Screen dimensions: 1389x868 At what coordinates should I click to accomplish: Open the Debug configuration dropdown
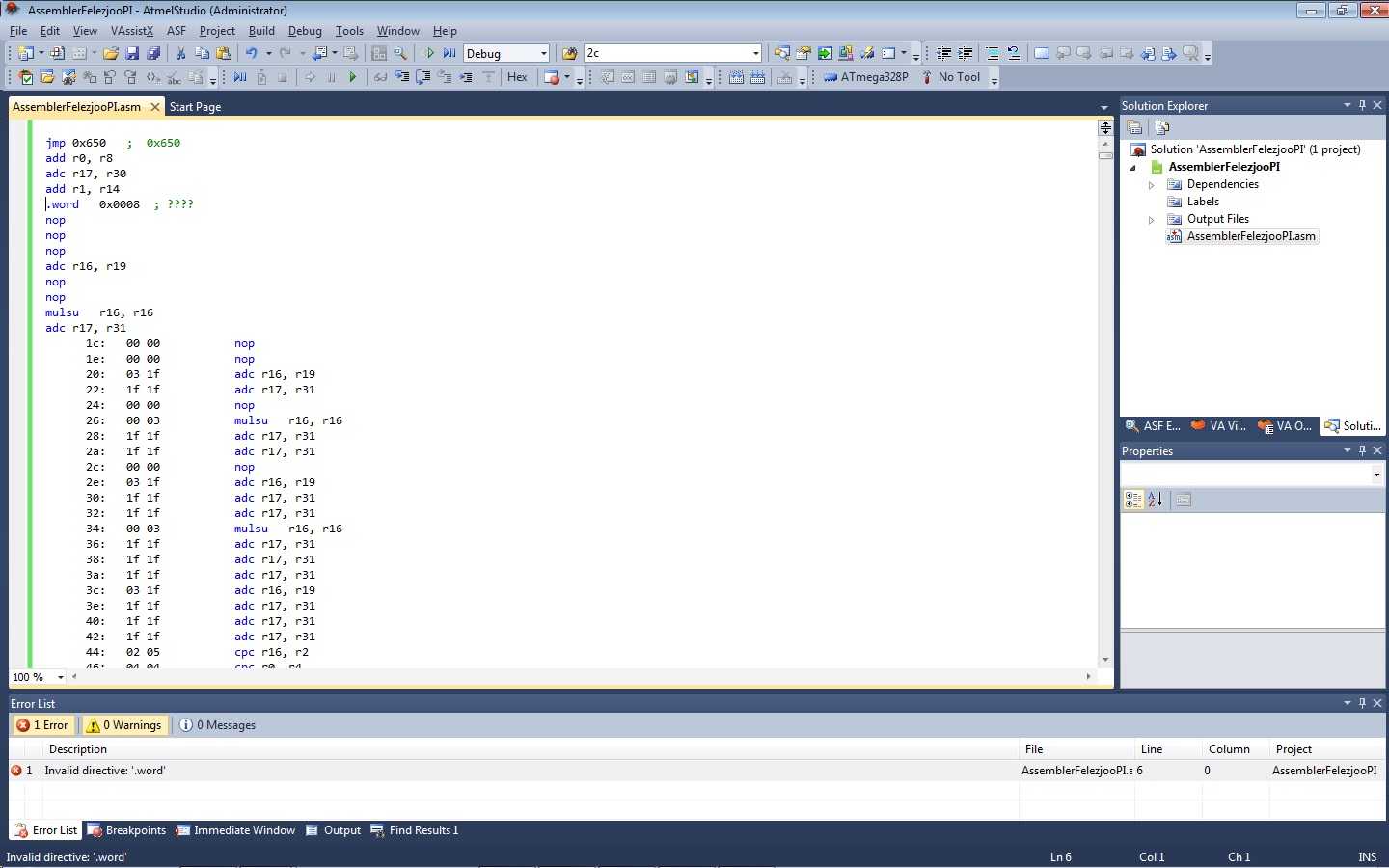click(x=544, y=54)
